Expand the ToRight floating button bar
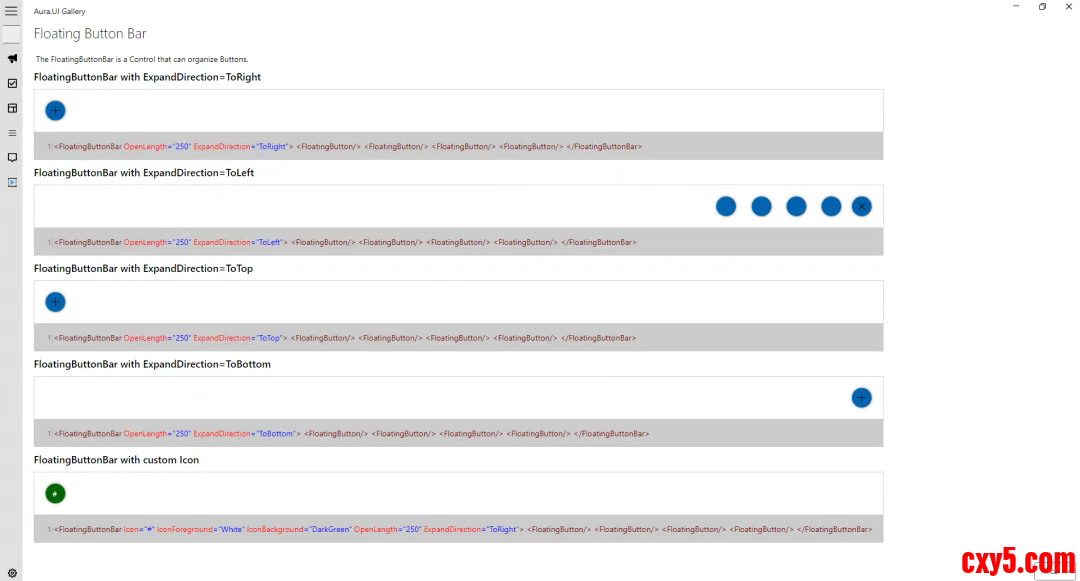The height and width of the screenshot is (581, 1080). click(56, 111)
